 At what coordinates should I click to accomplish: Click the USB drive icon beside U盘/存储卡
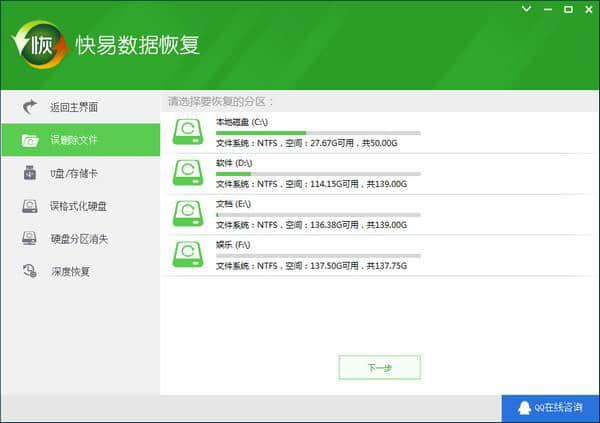(x=30, y=173)
